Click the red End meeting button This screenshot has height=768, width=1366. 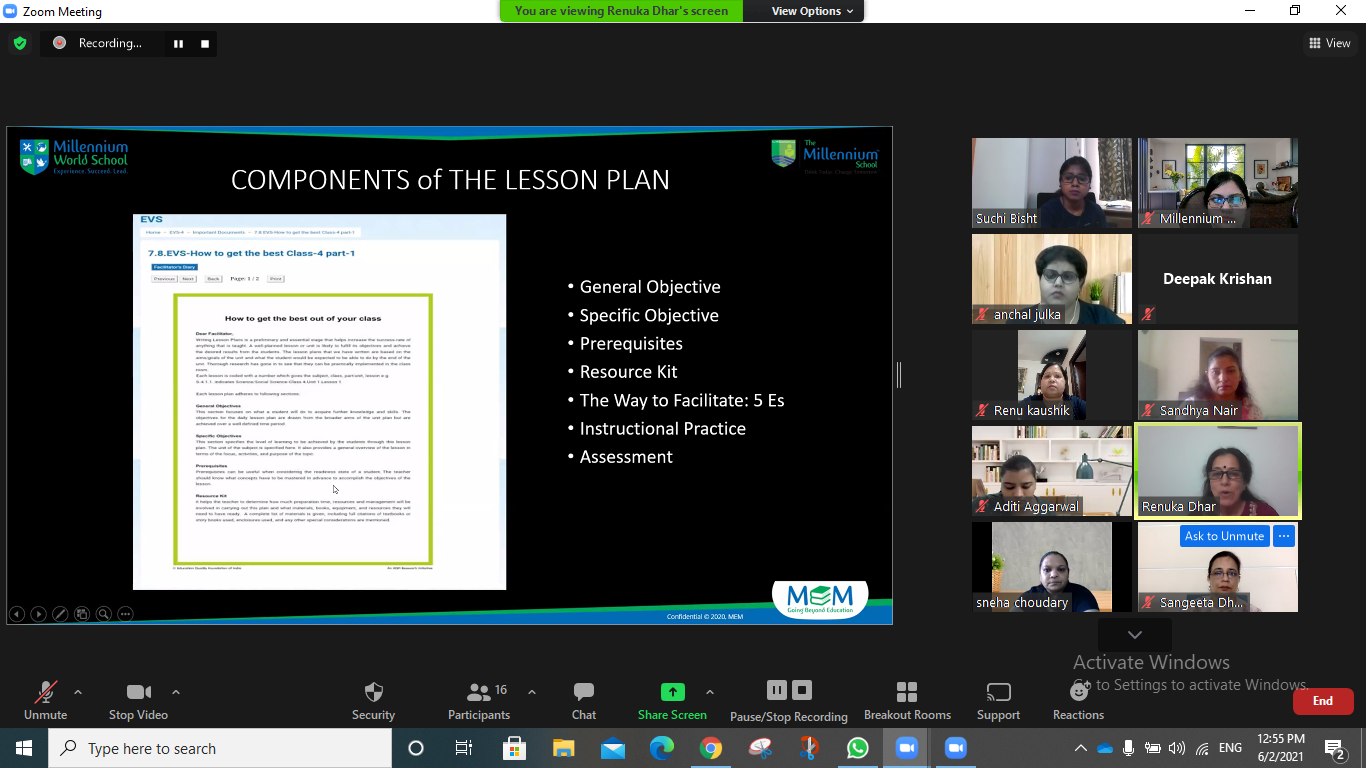[1323, 701]
